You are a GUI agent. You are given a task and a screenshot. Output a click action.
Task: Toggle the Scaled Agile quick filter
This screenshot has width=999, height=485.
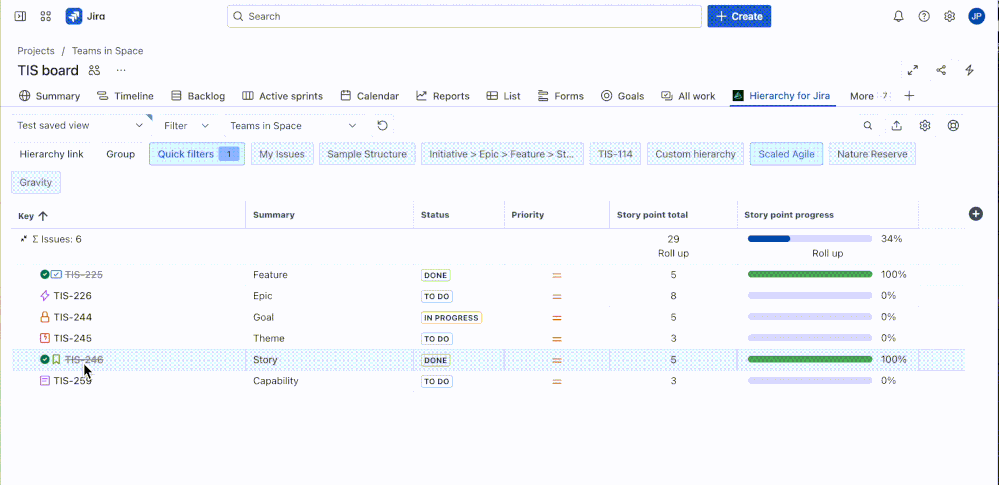point(786,154)
